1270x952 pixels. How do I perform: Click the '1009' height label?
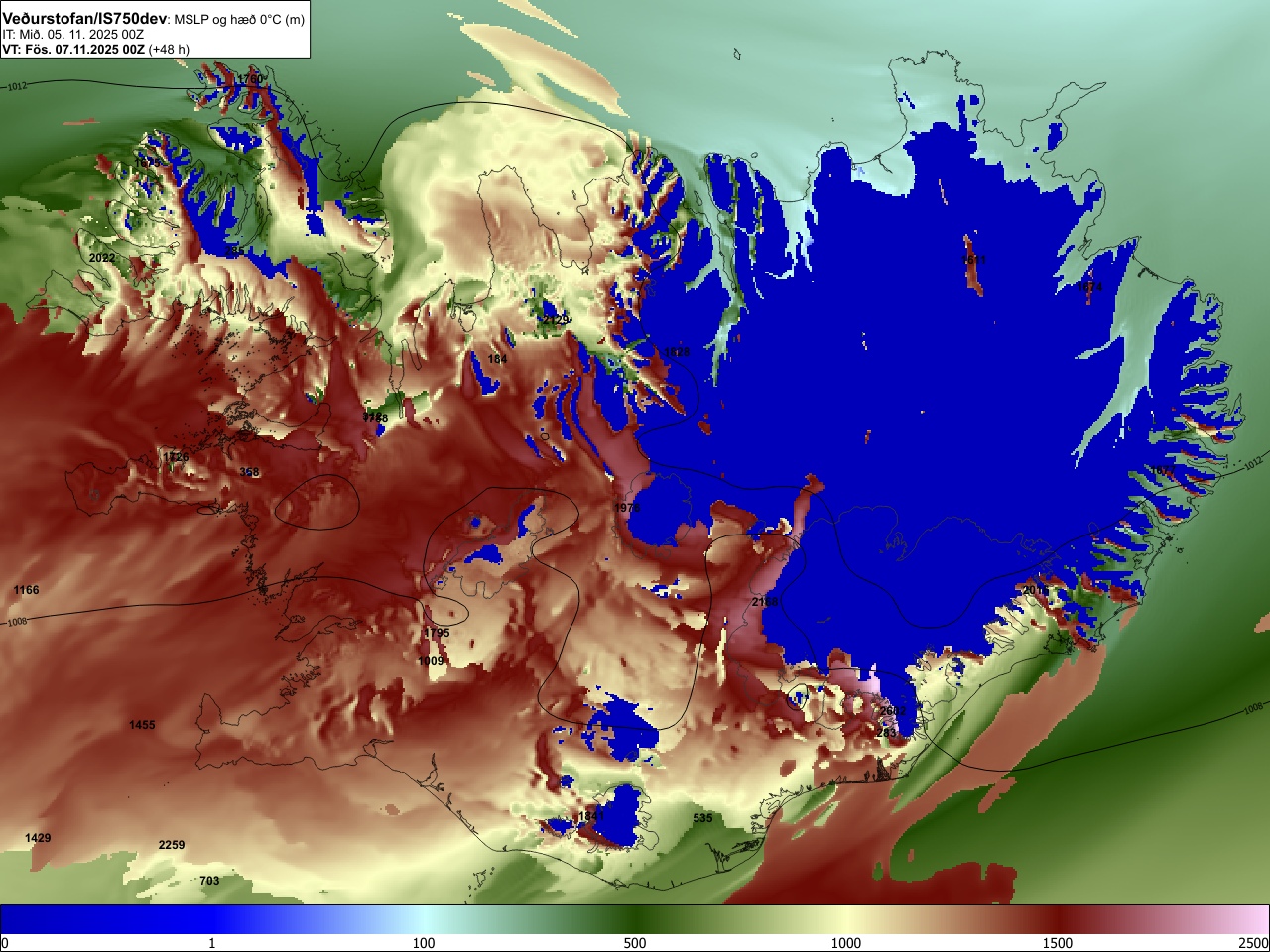click(x=431, y=661)
